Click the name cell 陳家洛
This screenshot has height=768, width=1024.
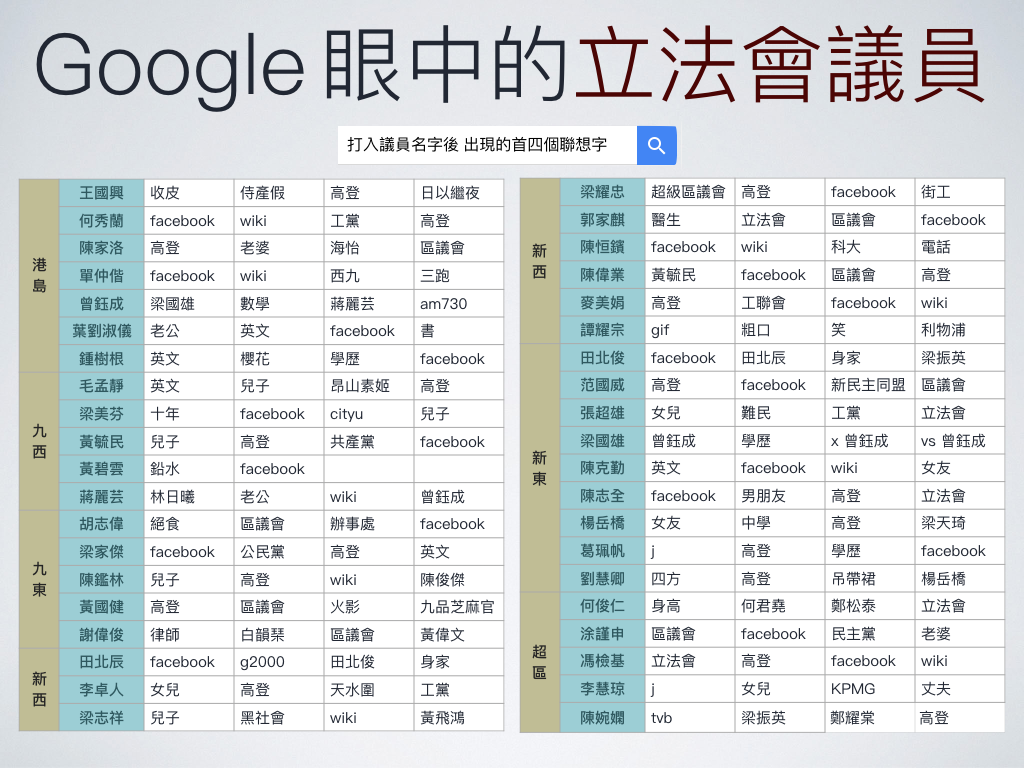pyautogui.click(x=101, y=248)
